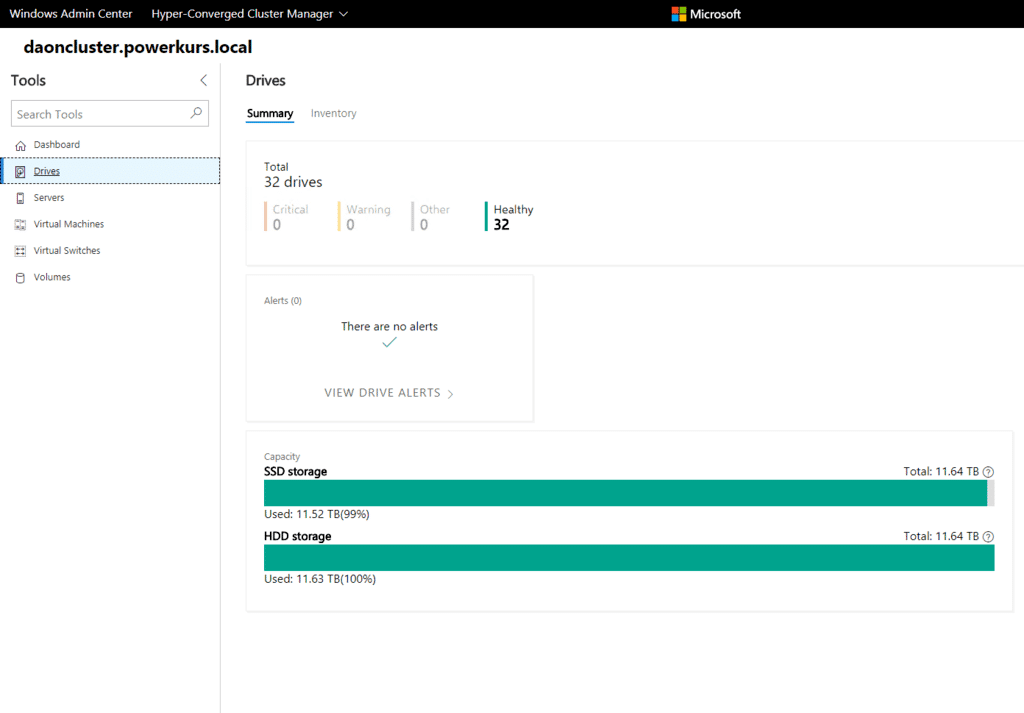This screenshot has width=1024, height=713.
Task: Select the Summary tab
Action: 270,113
